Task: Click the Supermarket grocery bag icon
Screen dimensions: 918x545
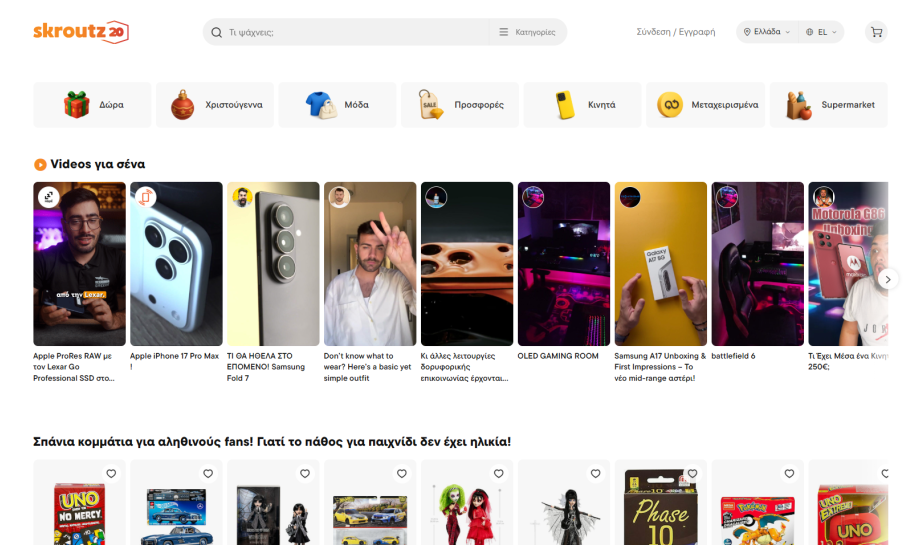Action: click(797, 105)
